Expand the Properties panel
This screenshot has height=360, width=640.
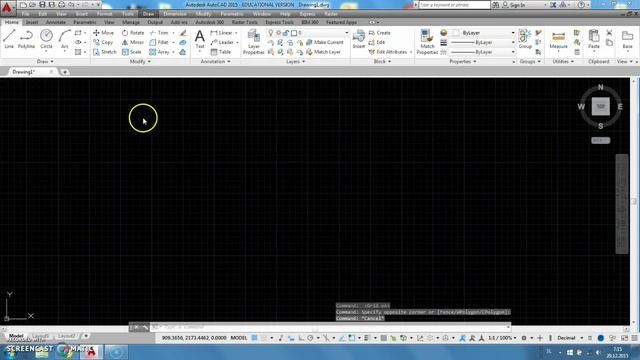tap(462, 62)
